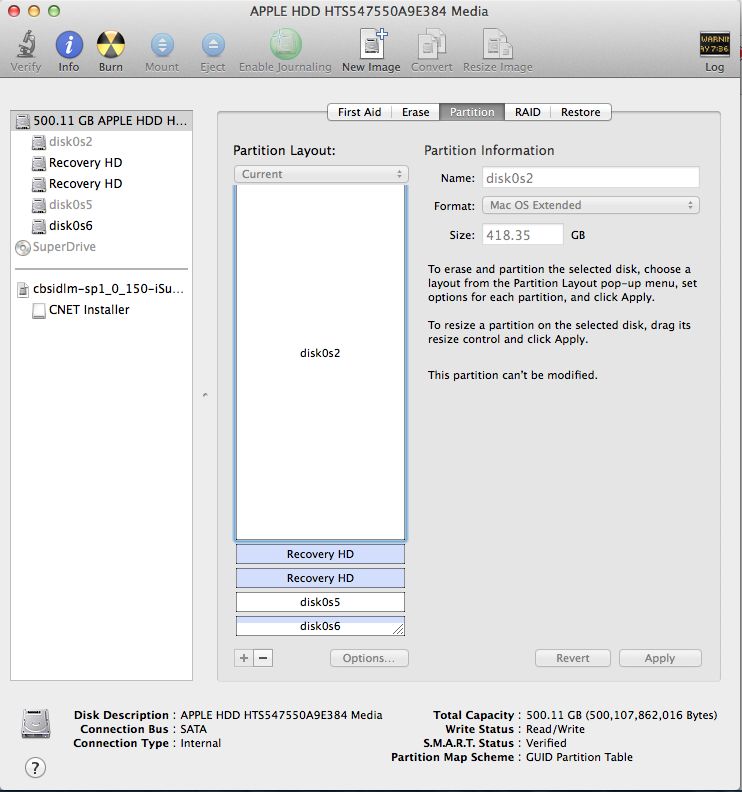
Task: Select the cbsidlm-sp1_0_150 disk image
Action: (x=101, y=289)
